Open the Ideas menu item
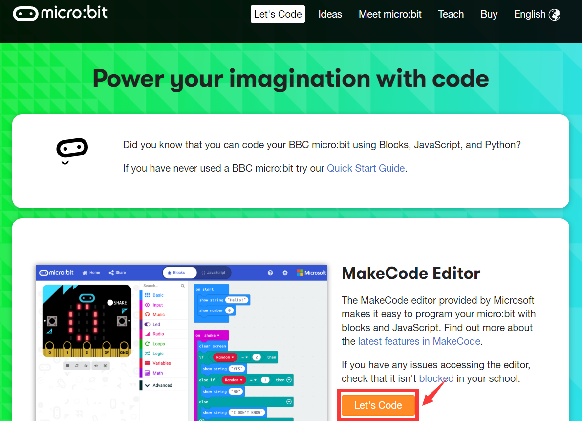Viewport: 582px width, 421px height. pos(330,14)
